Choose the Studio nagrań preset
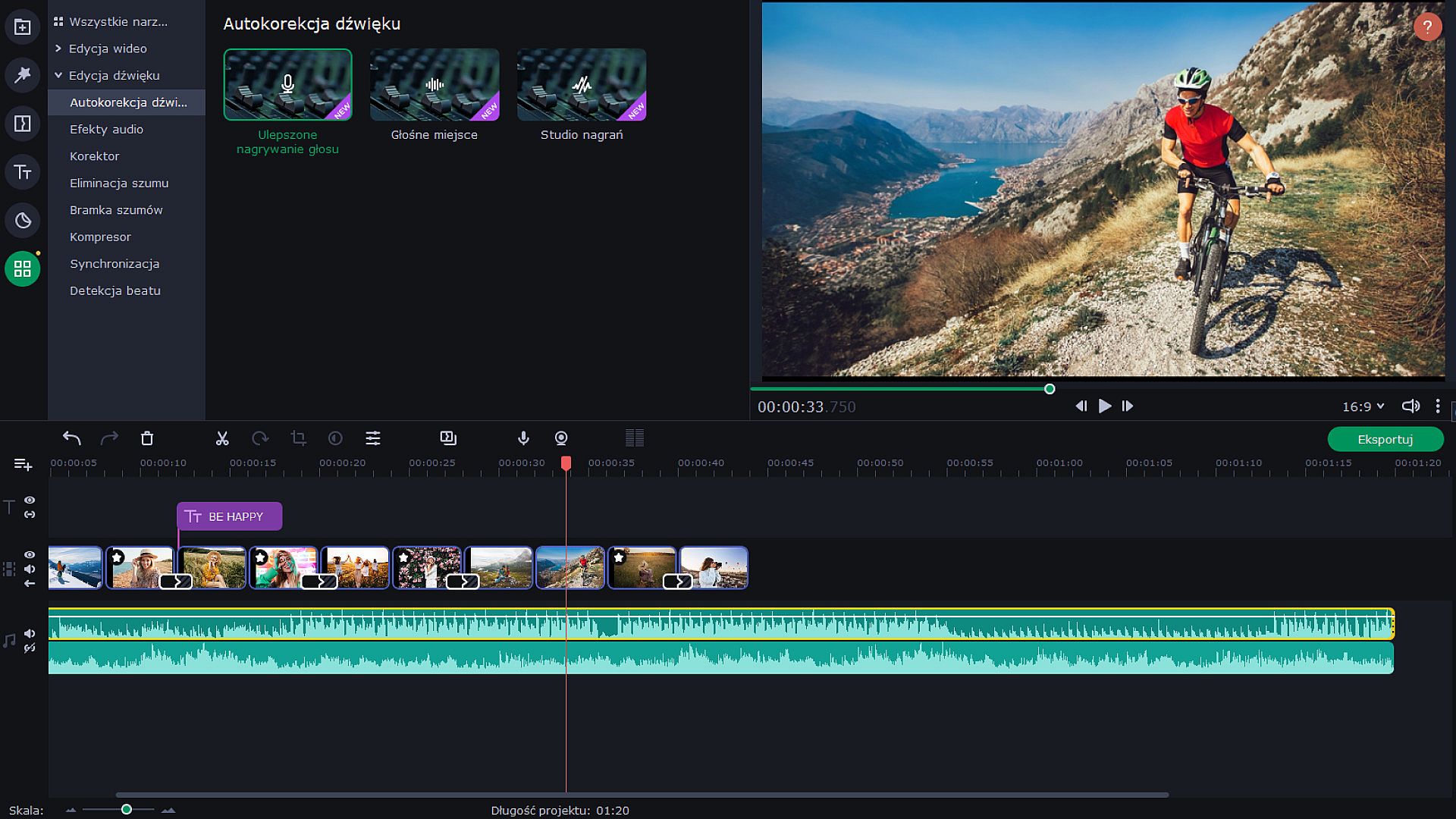Screen dimensions: 1456x819 582,85
